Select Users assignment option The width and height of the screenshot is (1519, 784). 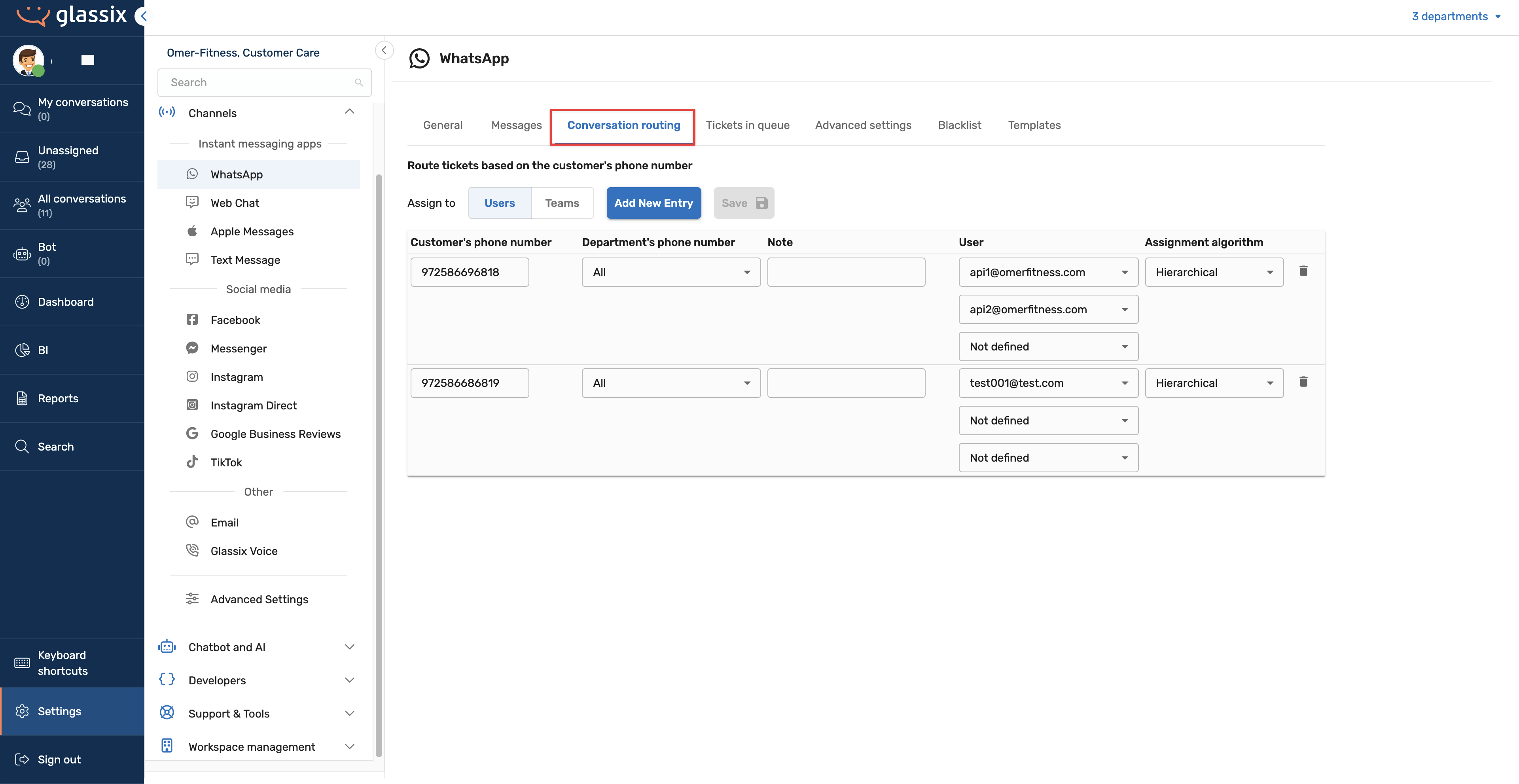[499, 203]
